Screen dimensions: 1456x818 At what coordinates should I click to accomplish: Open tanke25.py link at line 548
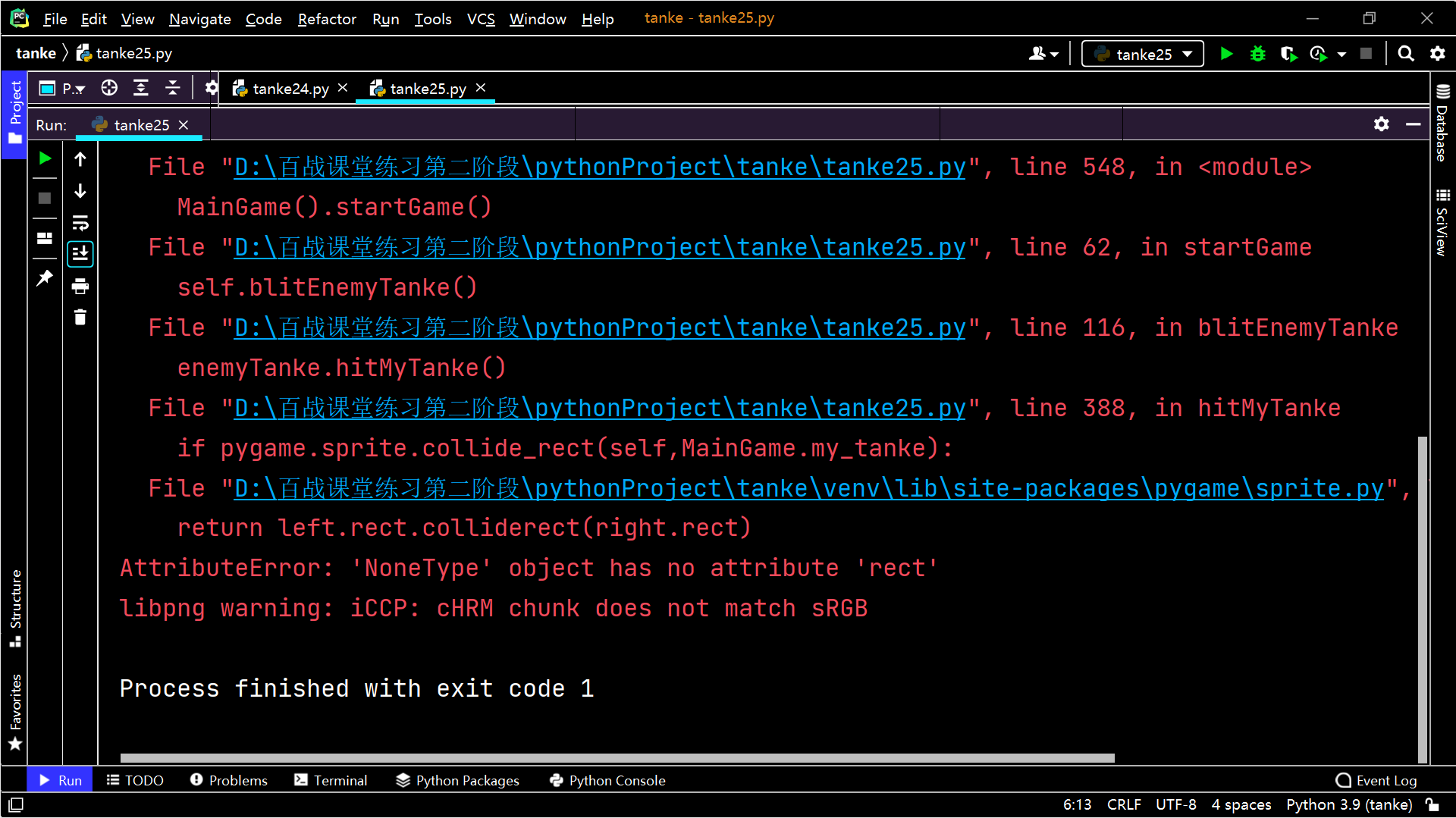click(600, 167)
